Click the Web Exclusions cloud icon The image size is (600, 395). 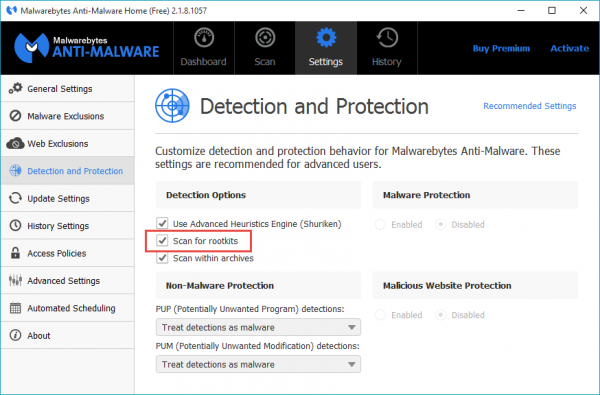15,143
